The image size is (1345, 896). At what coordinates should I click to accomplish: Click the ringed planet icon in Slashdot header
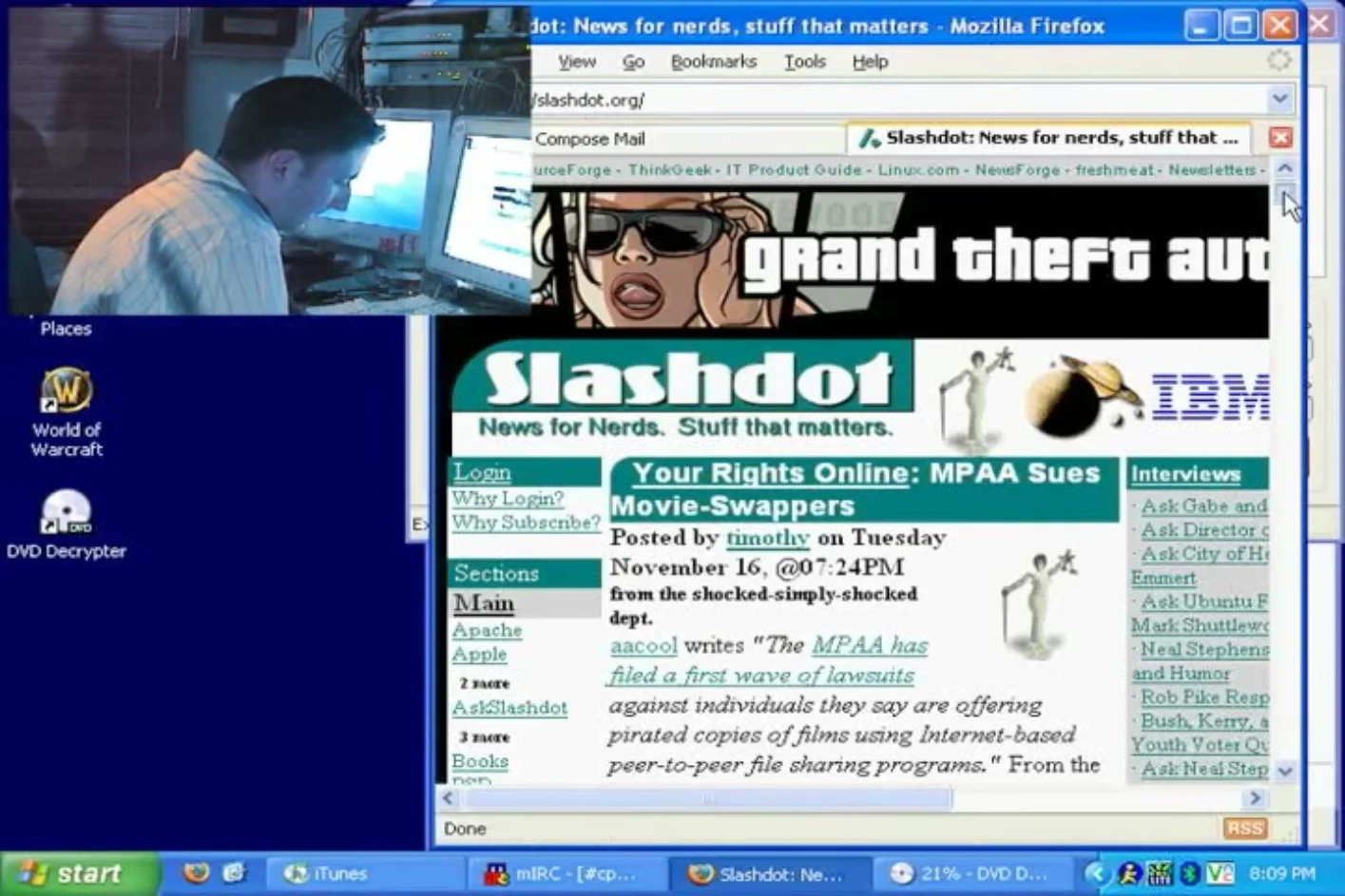(1083, 397)
